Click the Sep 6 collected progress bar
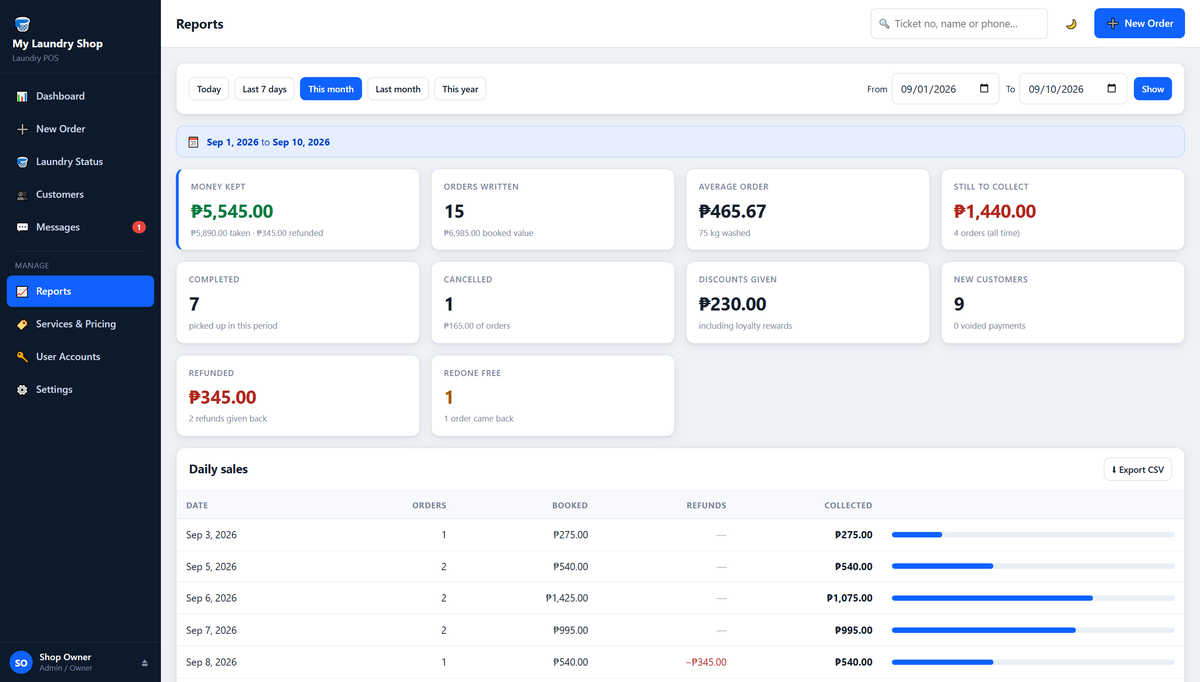This screenshot has height=682, width=1200. [1033, 598]
